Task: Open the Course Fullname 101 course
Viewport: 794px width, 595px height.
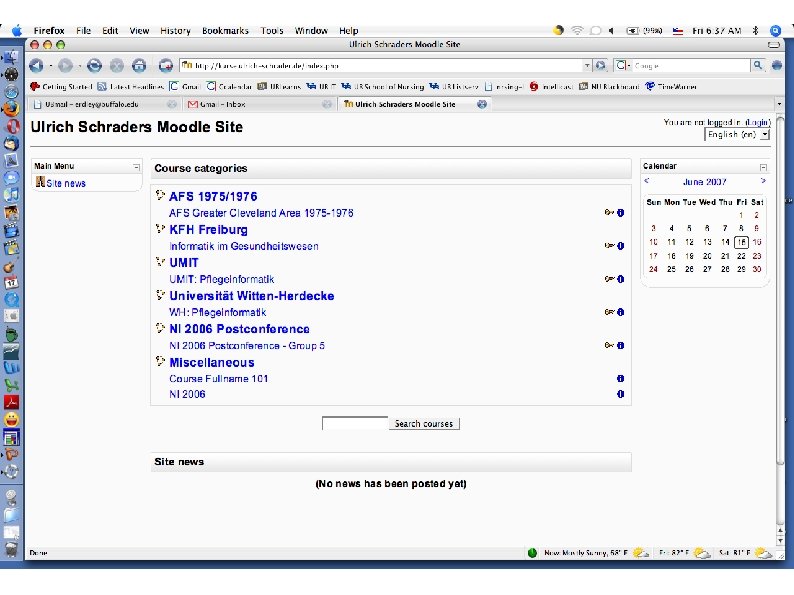Action: (x=219, y=379)
